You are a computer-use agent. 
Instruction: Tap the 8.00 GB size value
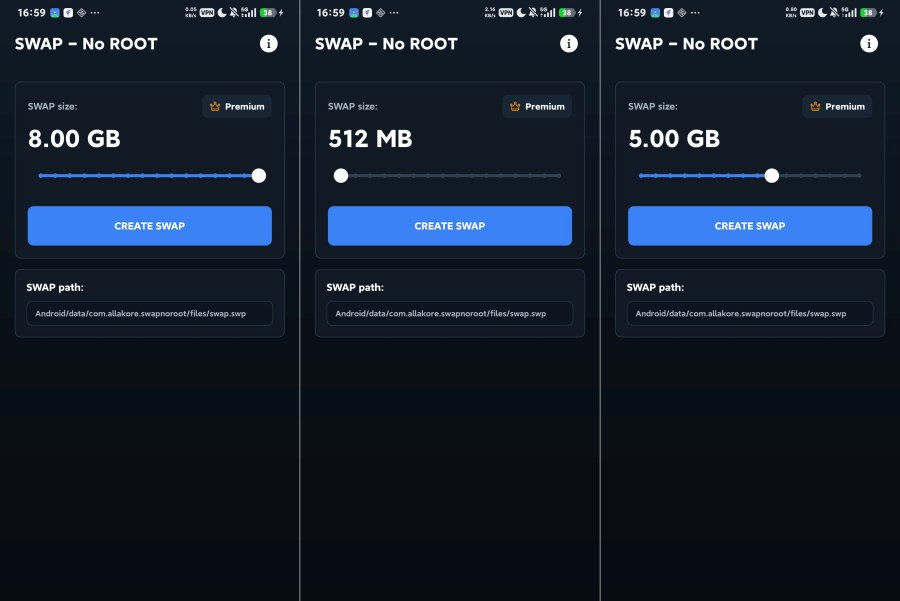[74, 139]
